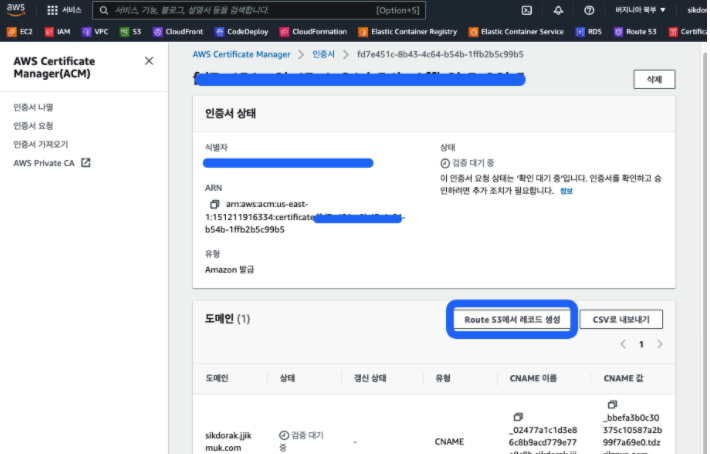Screen dimensions: 710x454
Task: Click CSV로 내보내기 button
Action: [621, 320]
